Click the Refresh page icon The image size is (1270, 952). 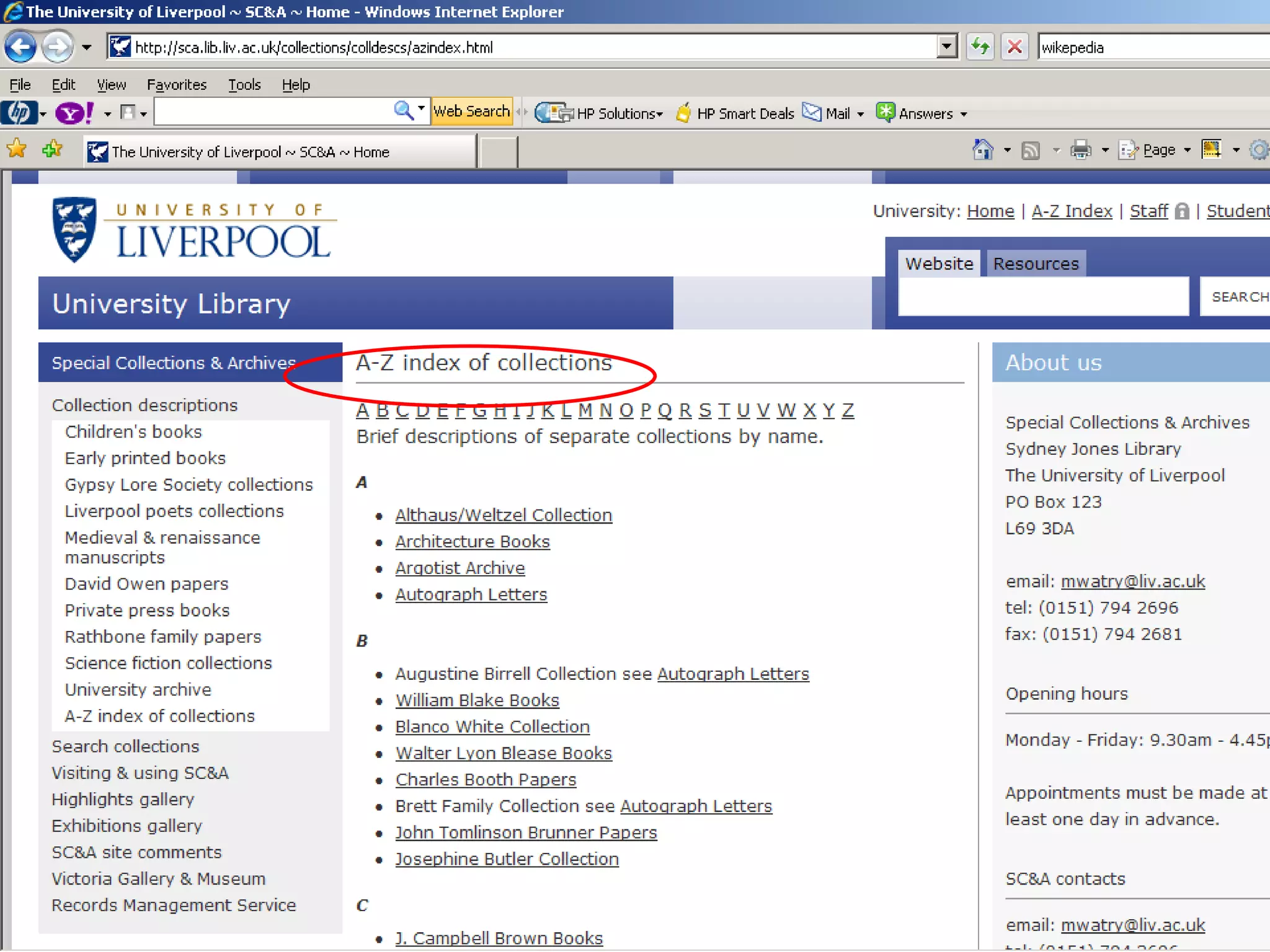[980, 47]
